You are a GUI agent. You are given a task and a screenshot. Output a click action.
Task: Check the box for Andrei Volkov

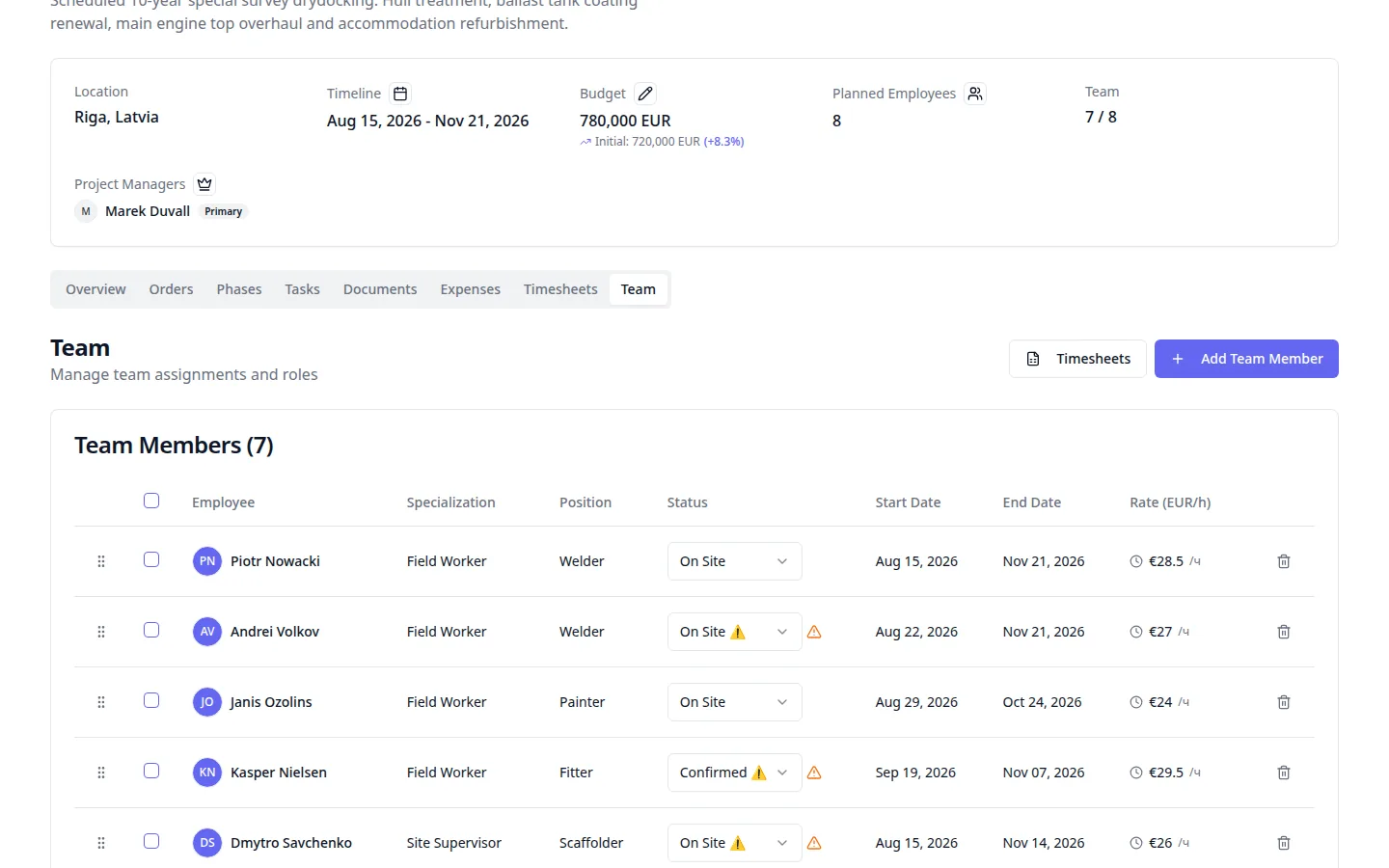151,630
